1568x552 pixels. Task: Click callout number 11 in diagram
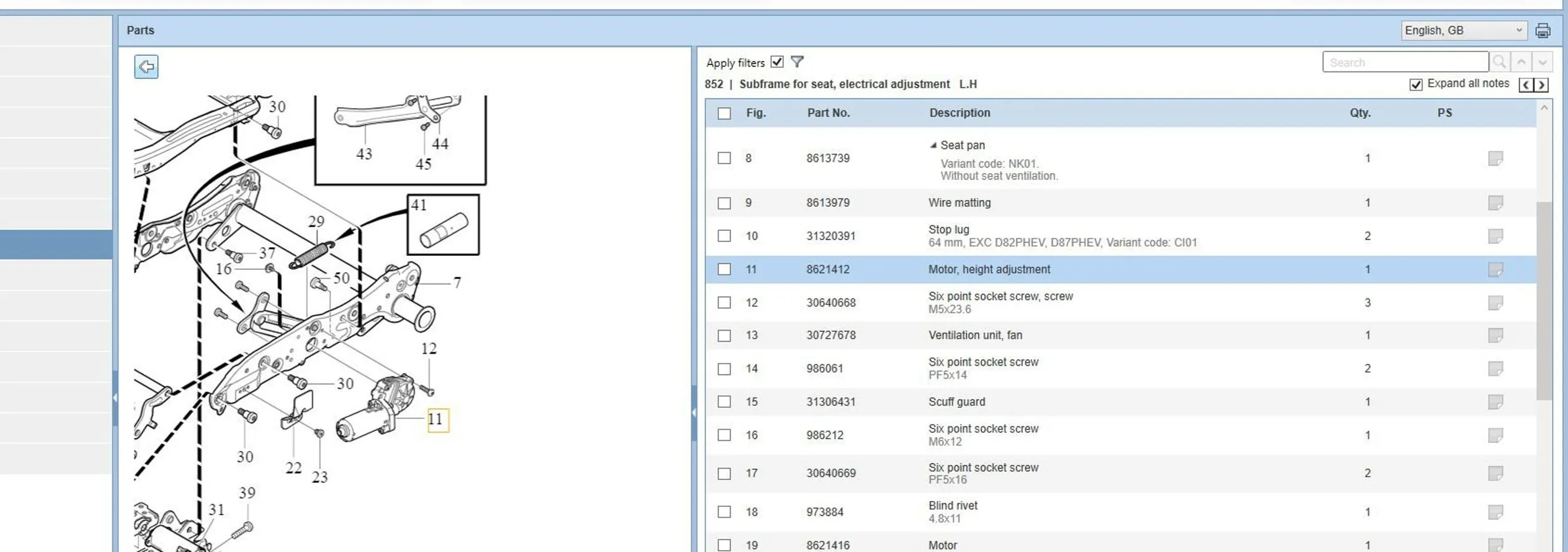(x=437, y=420)
